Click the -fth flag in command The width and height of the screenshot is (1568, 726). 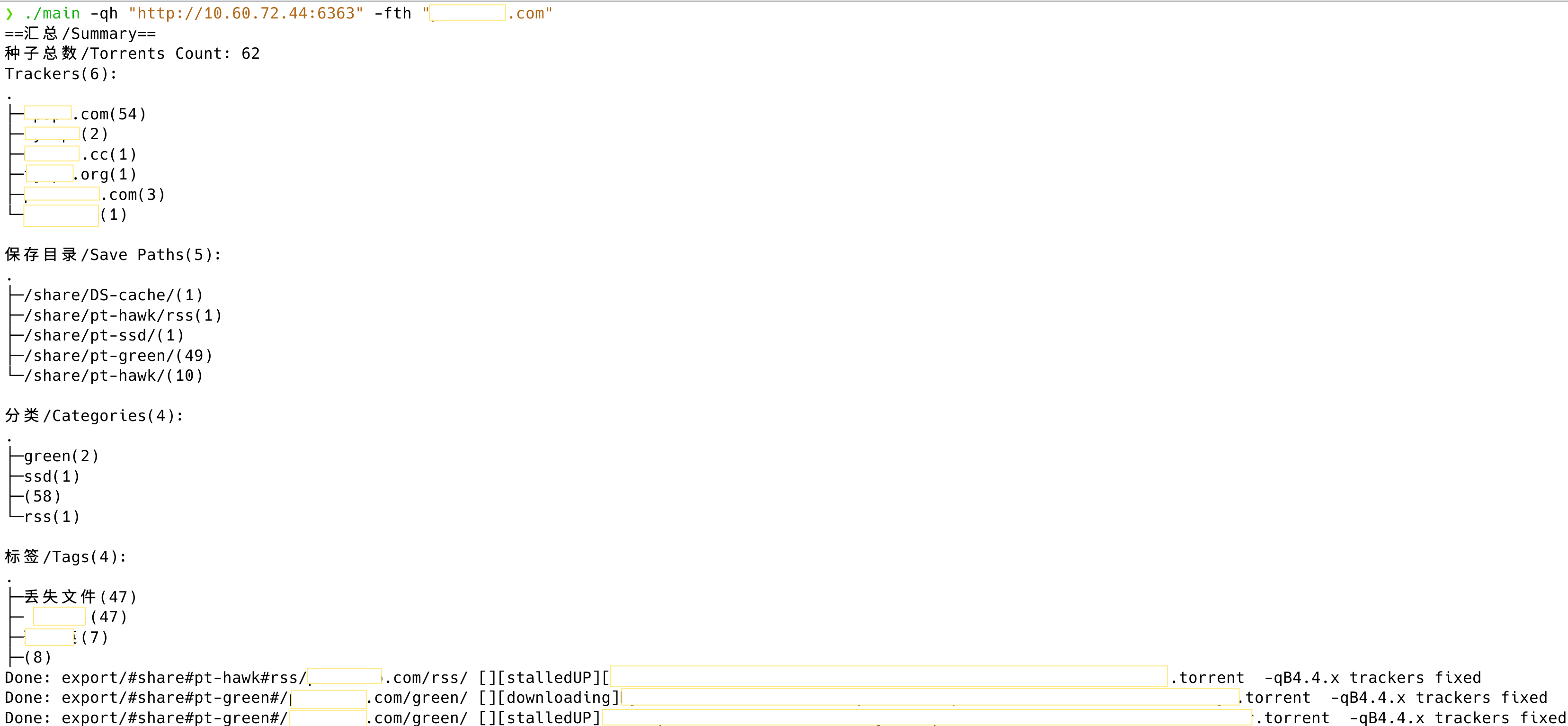(x=392, y=13)
